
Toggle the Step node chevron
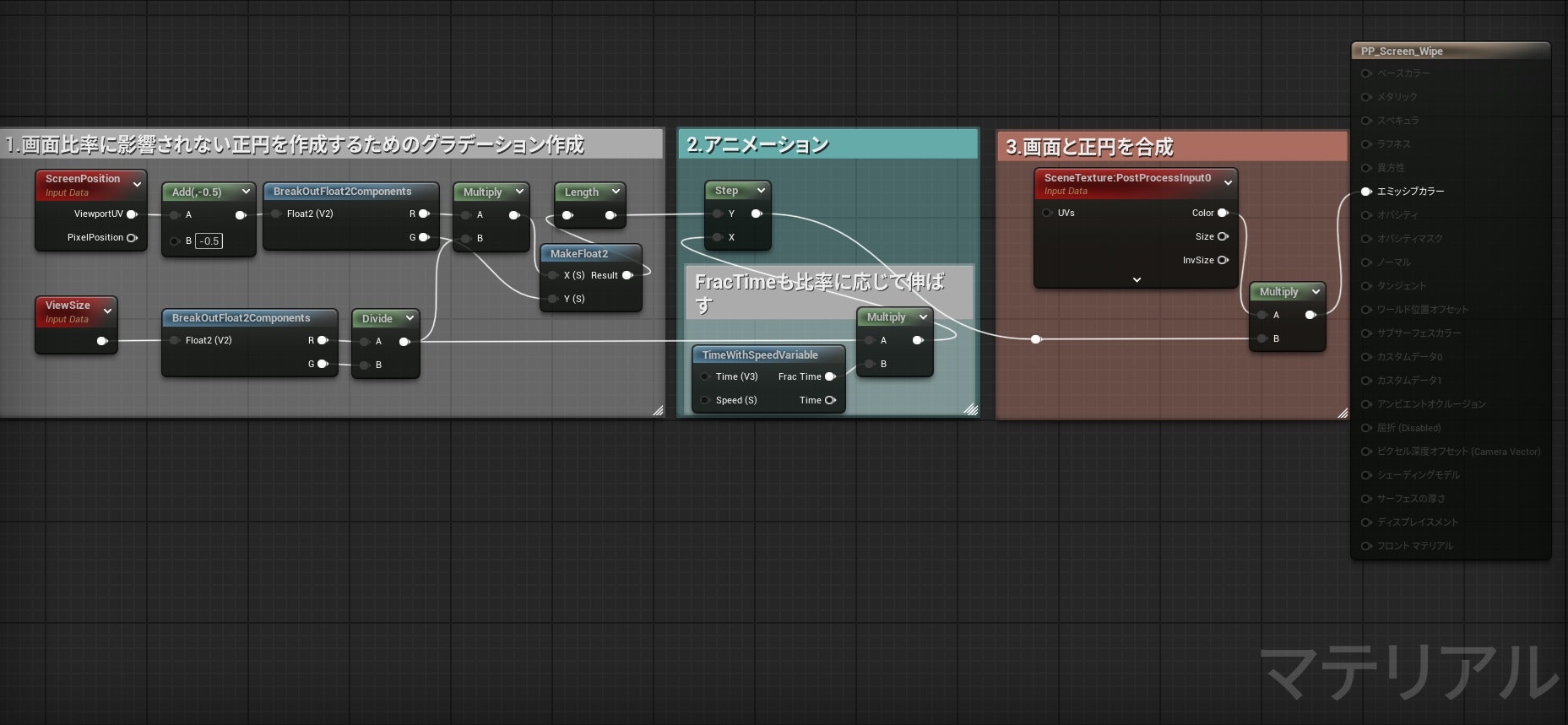[761, 190]
